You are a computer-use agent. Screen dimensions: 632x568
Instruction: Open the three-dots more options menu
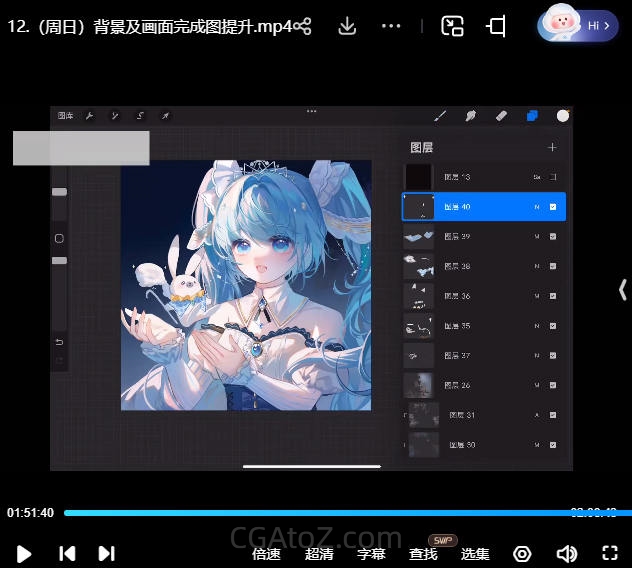point(392,26)
